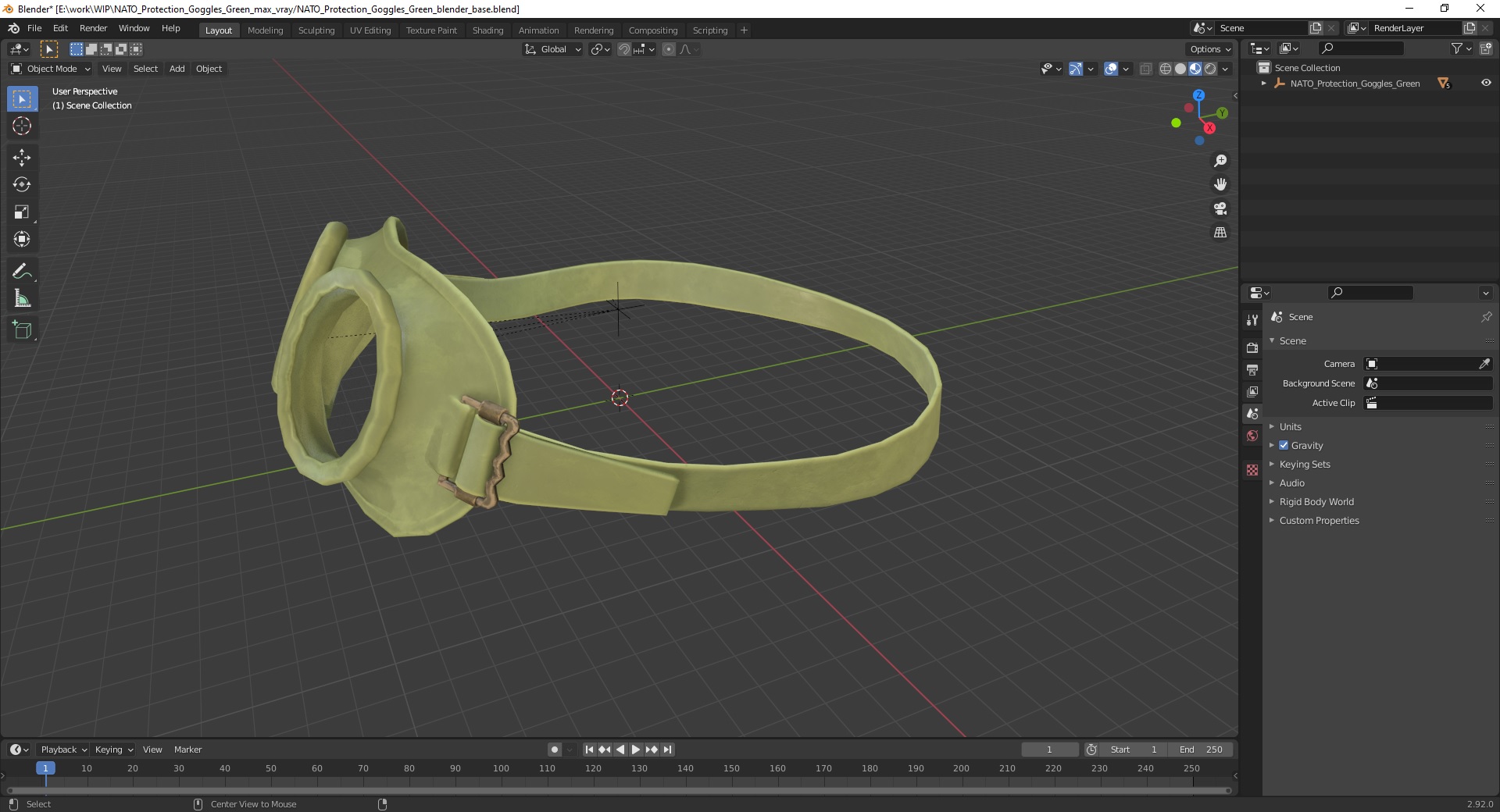Viewport: 1500px width, 812px height.
Task: Open Object Mode dropdown
Action: coord(51,69)
